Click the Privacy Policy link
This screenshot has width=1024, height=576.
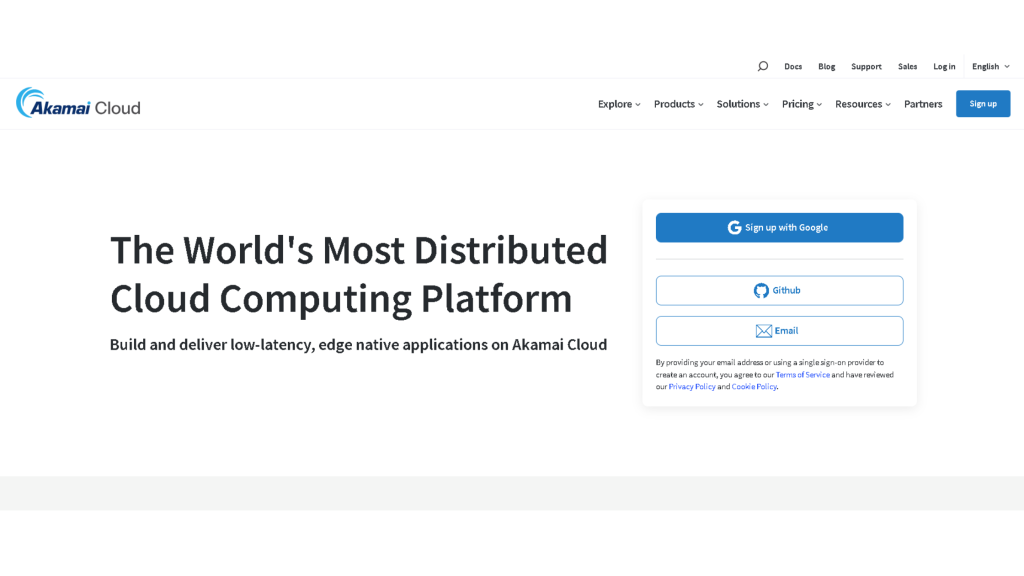click(x=692, y=386)
